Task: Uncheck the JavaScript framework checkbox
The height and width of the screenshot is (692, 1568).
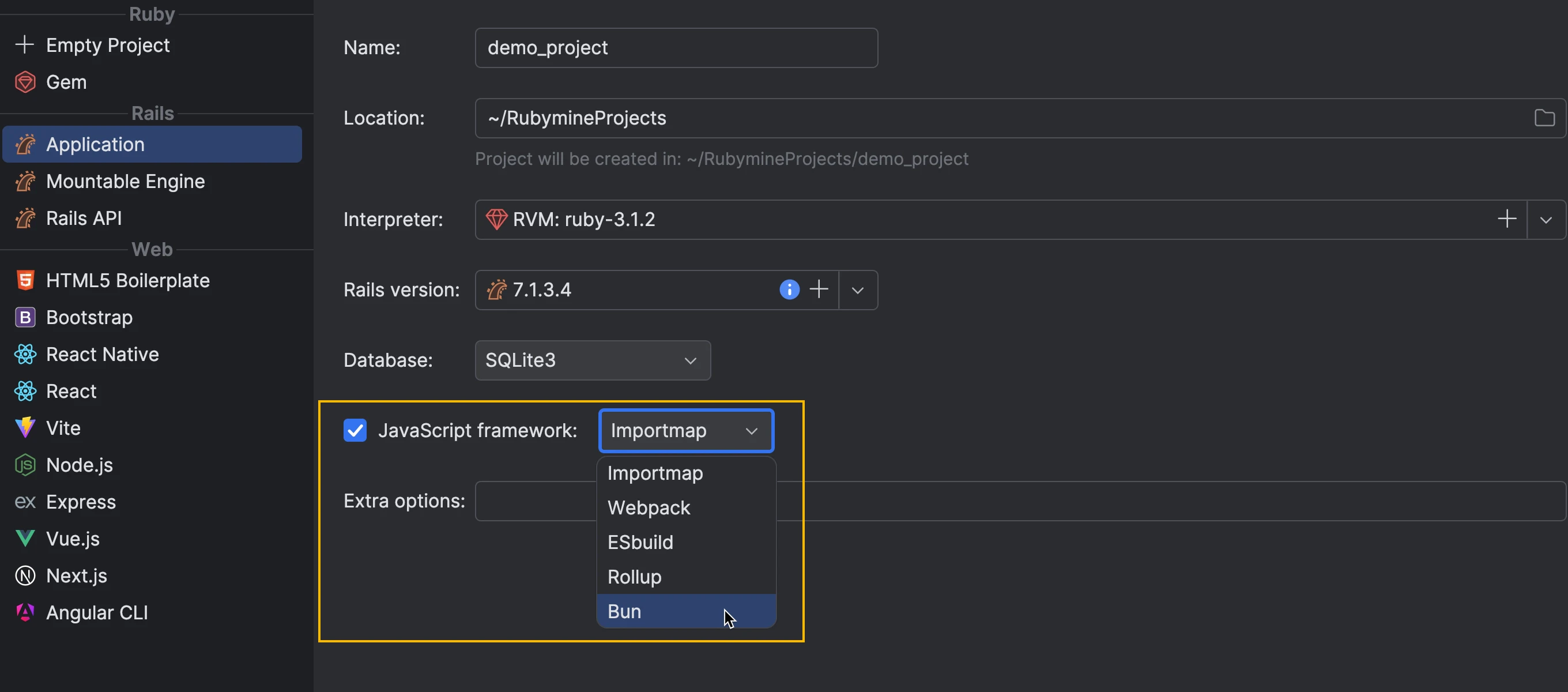Action: click(x=355, y=430)
